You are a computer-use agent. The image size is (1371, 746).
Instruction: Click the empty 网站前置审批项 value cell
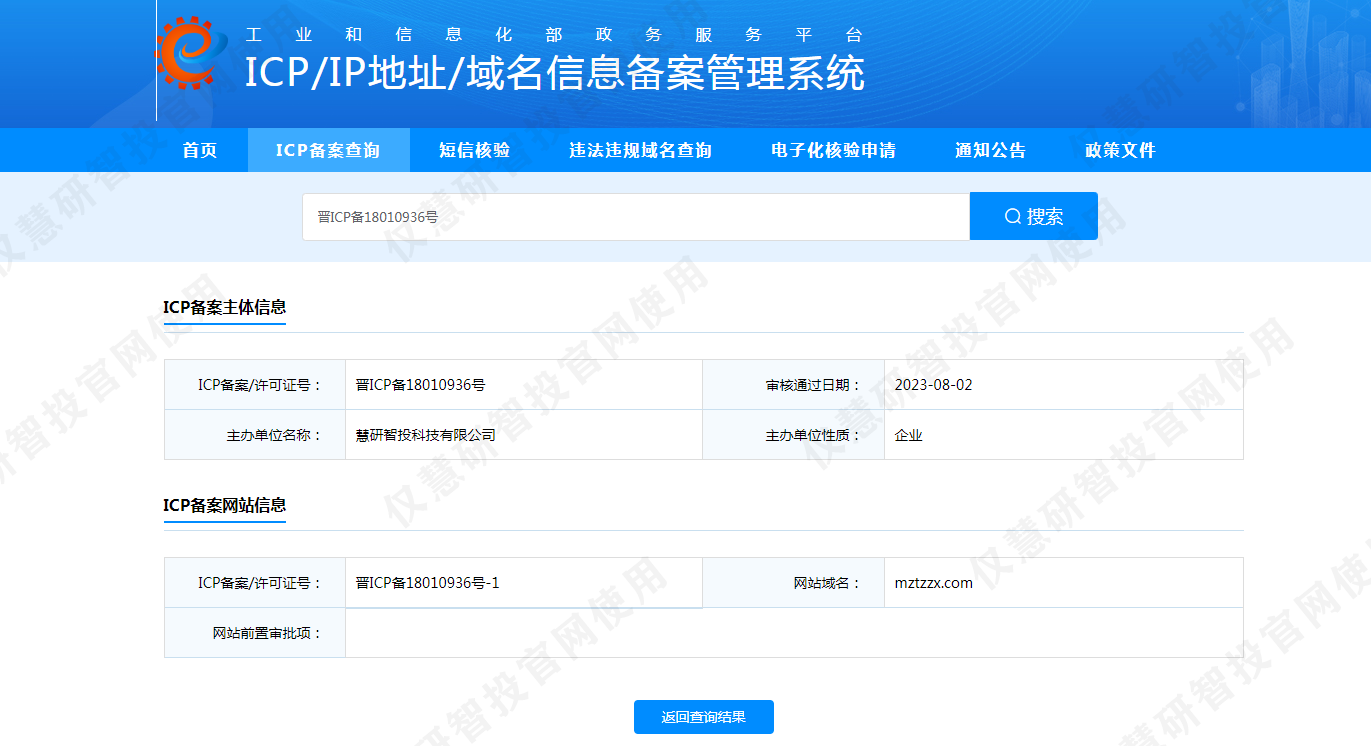(793, 633)
